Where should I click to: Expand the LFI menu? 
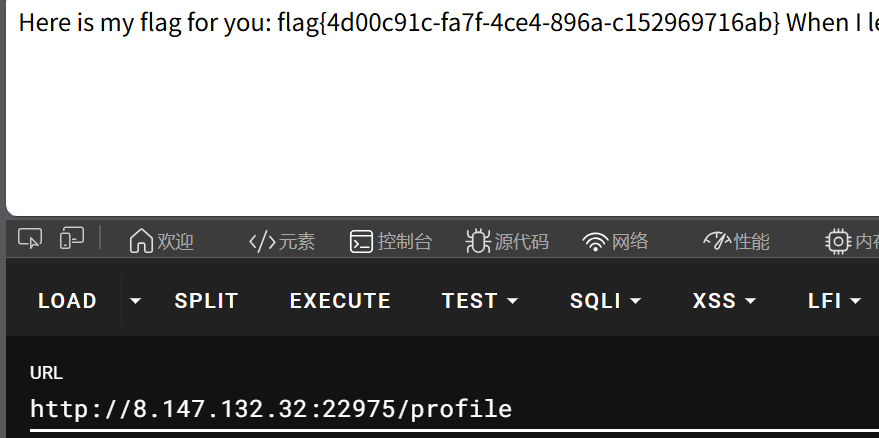coord(834,301)
